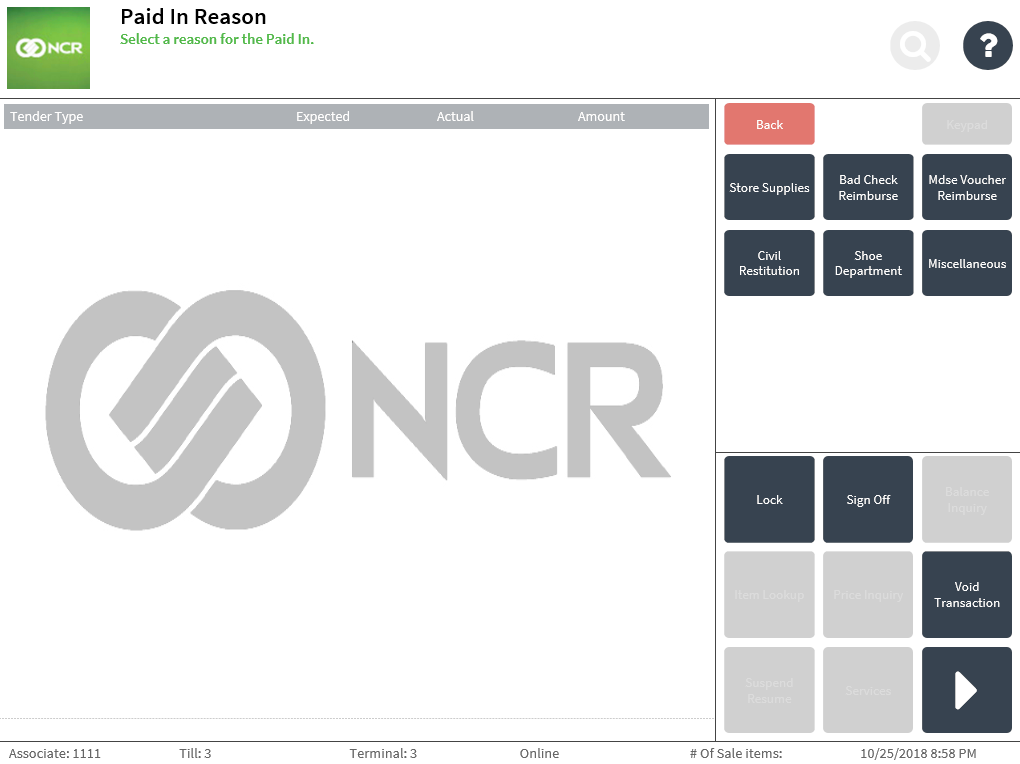Void the current transaction
Image resolution: width=1020 pixels, height=764 pixels.
click(966, 594)
